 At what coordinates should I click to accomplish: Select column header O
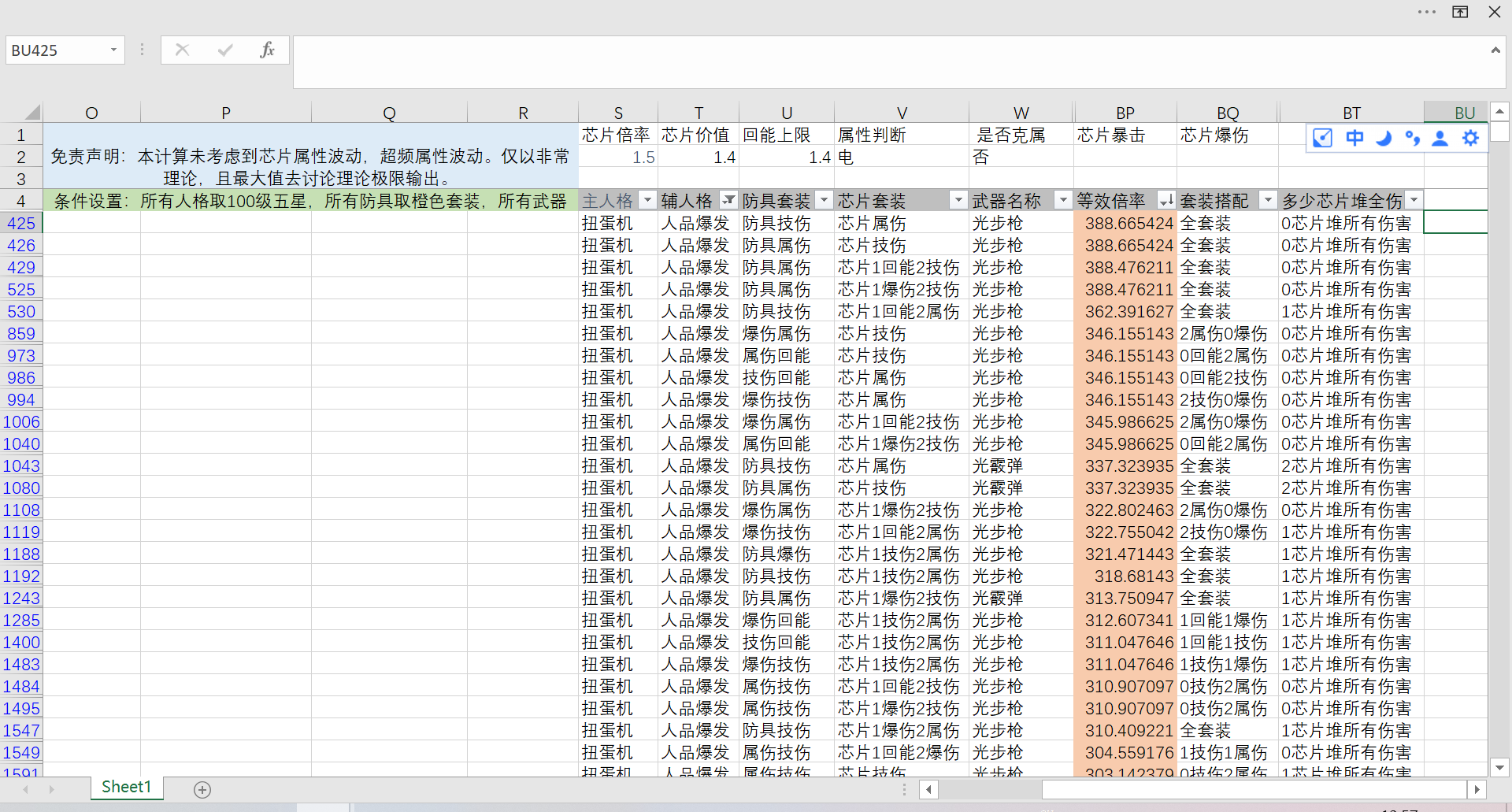91,113
